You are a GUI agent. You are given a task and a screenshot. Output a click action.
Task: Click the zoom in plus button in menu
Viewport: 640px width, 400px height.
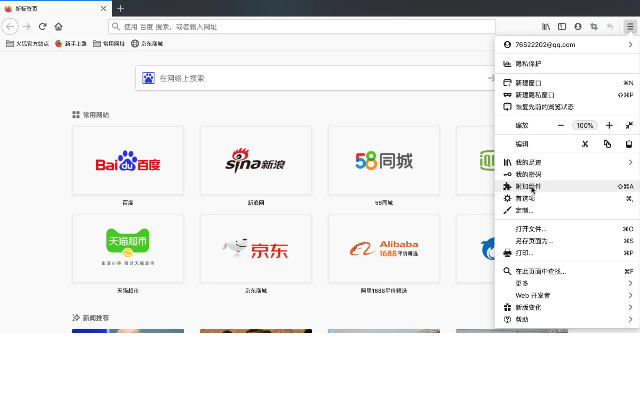click(x=608, y=125)
